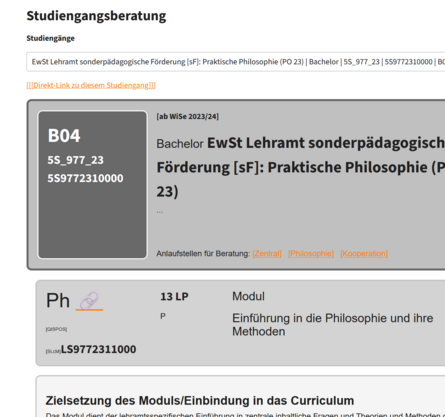Open the Studiengänge selection dropdown
445x417 pixels.
click(x=236, y=62)
